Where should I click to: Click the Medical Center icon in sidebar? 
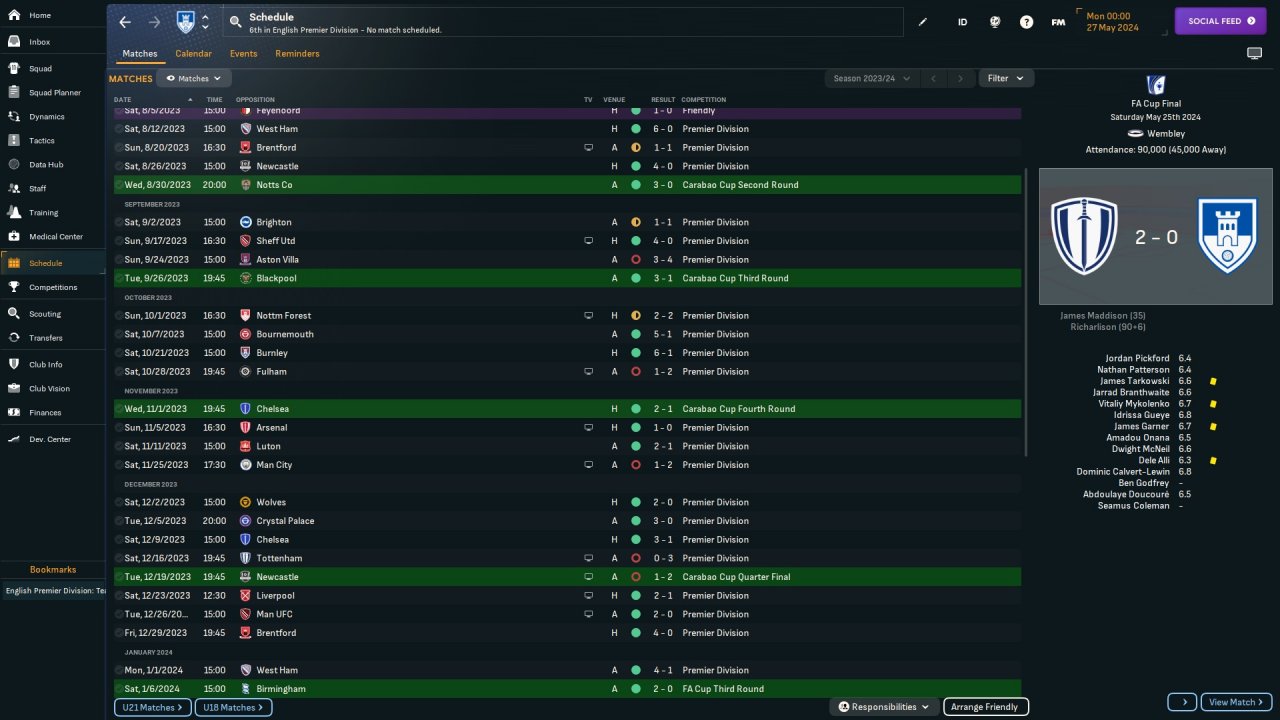[14, 237]
